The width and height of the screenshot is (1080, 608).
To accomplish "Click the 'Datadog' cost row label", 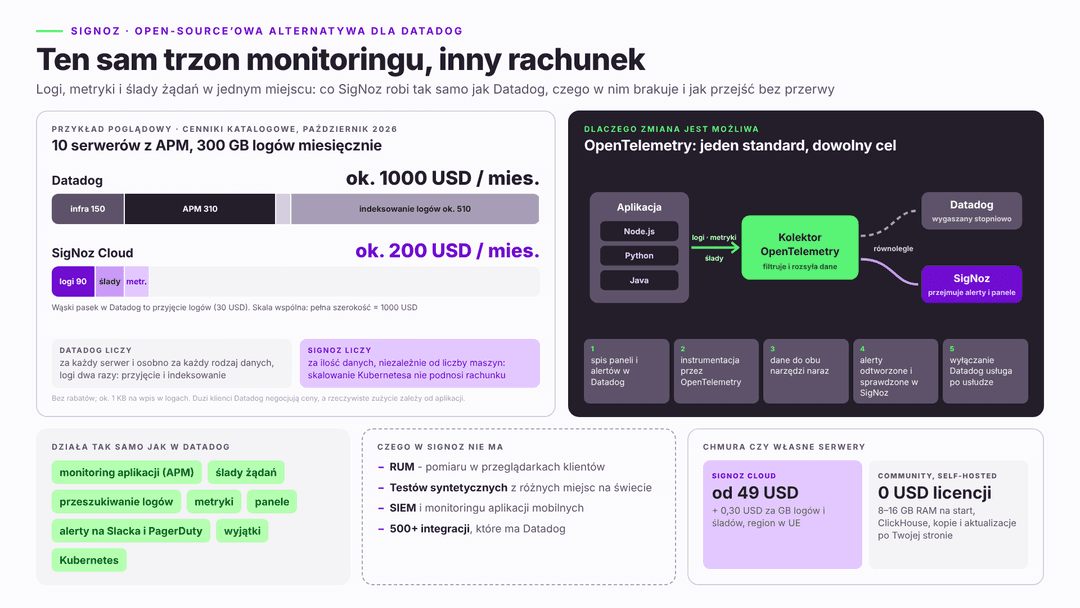I will point(77,180).
